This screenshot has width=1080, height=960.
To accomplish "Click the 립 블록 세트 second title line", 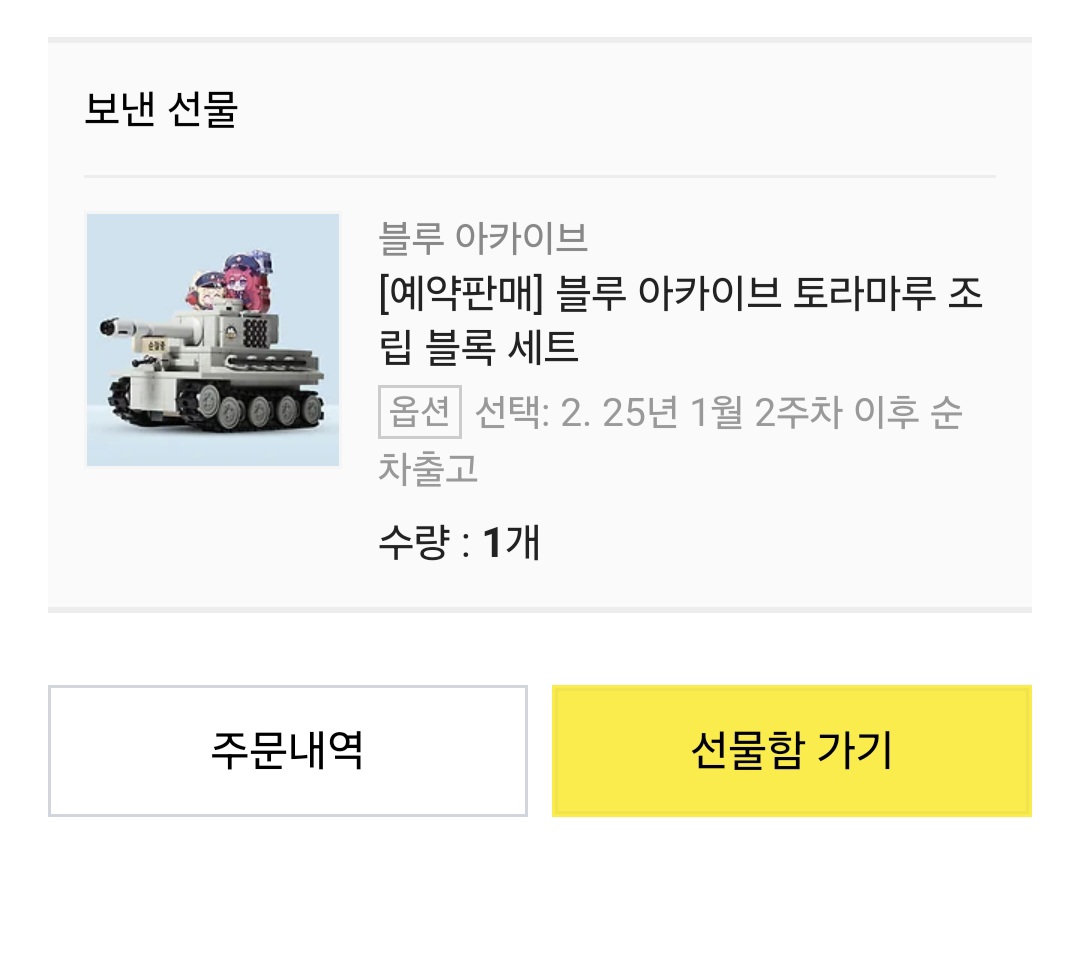I will tap(479, 348).
